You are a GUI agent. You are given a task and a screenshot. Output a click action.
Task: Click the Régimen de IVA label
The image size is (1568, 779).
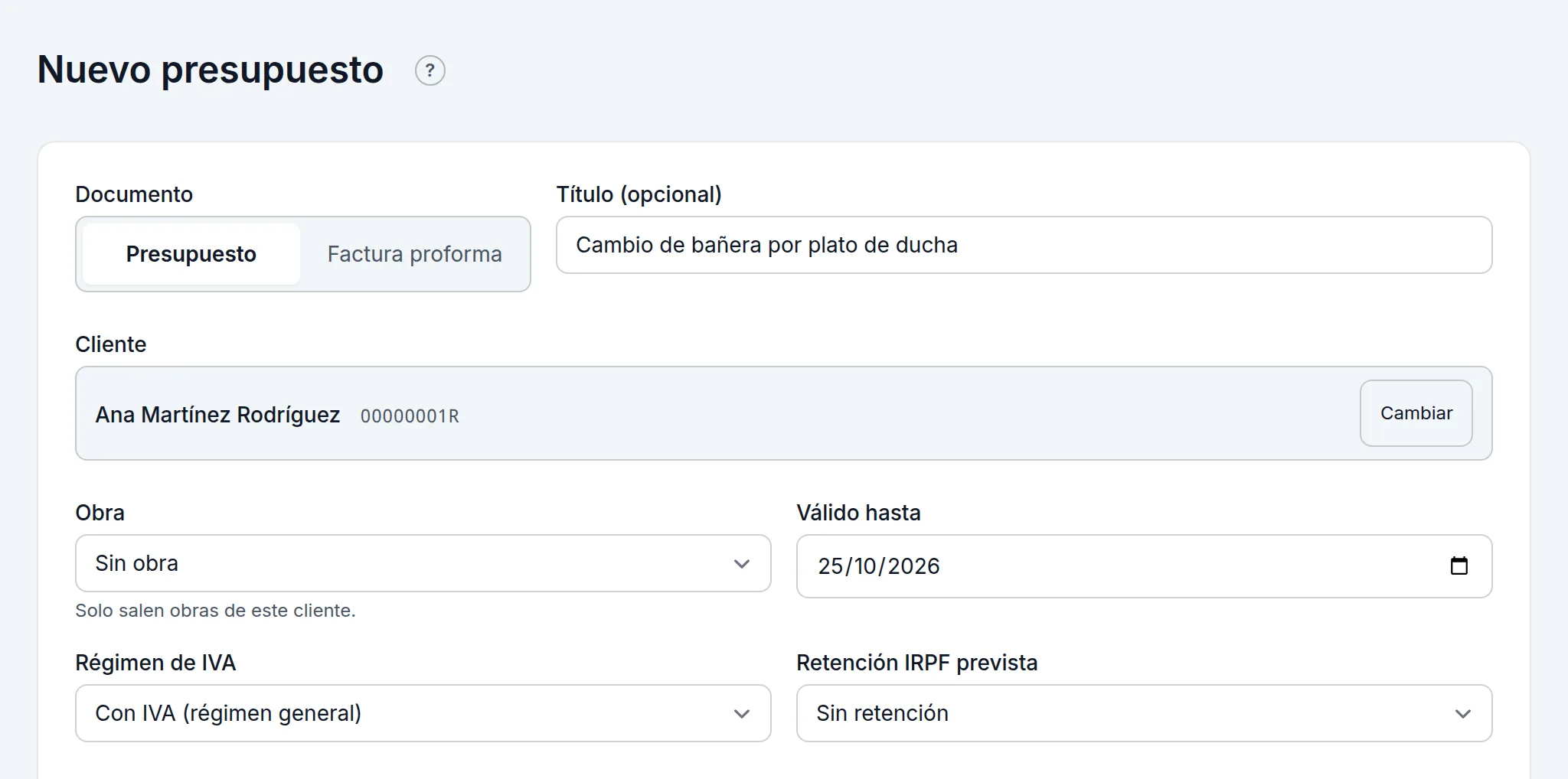tap(155, 663)
